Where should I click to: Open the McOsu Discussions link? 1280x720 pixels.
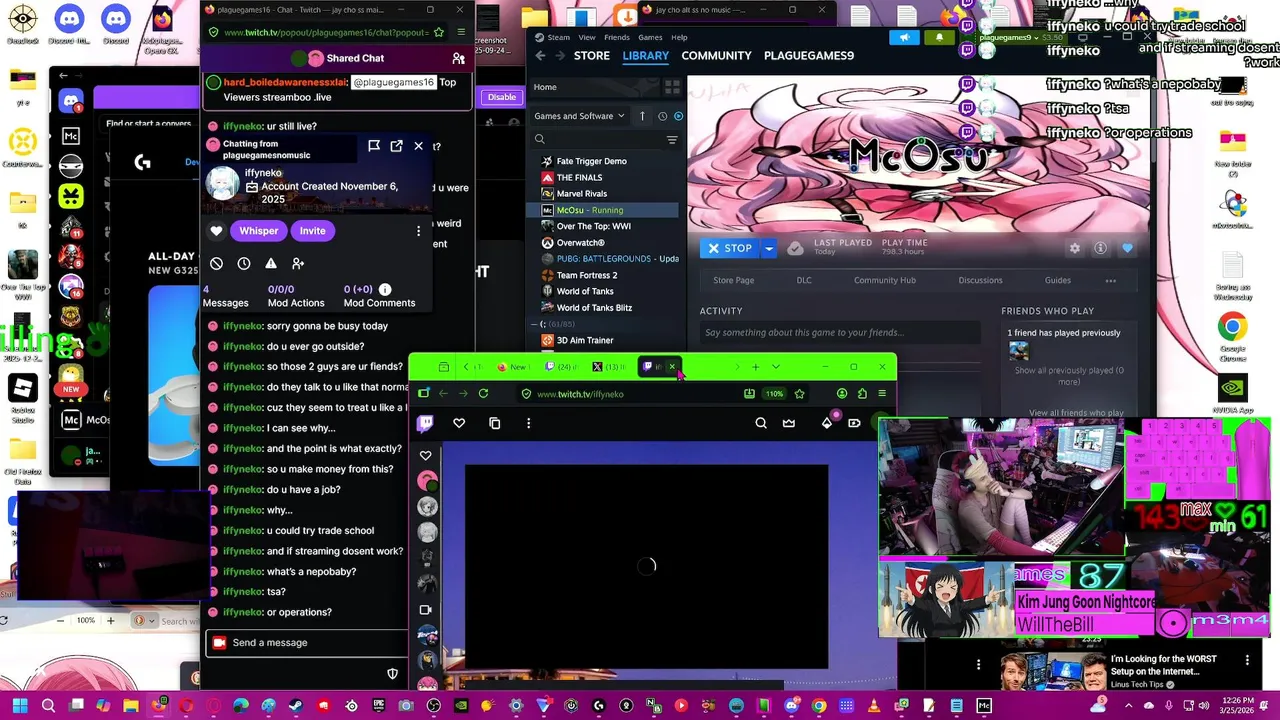click(980, 281)
